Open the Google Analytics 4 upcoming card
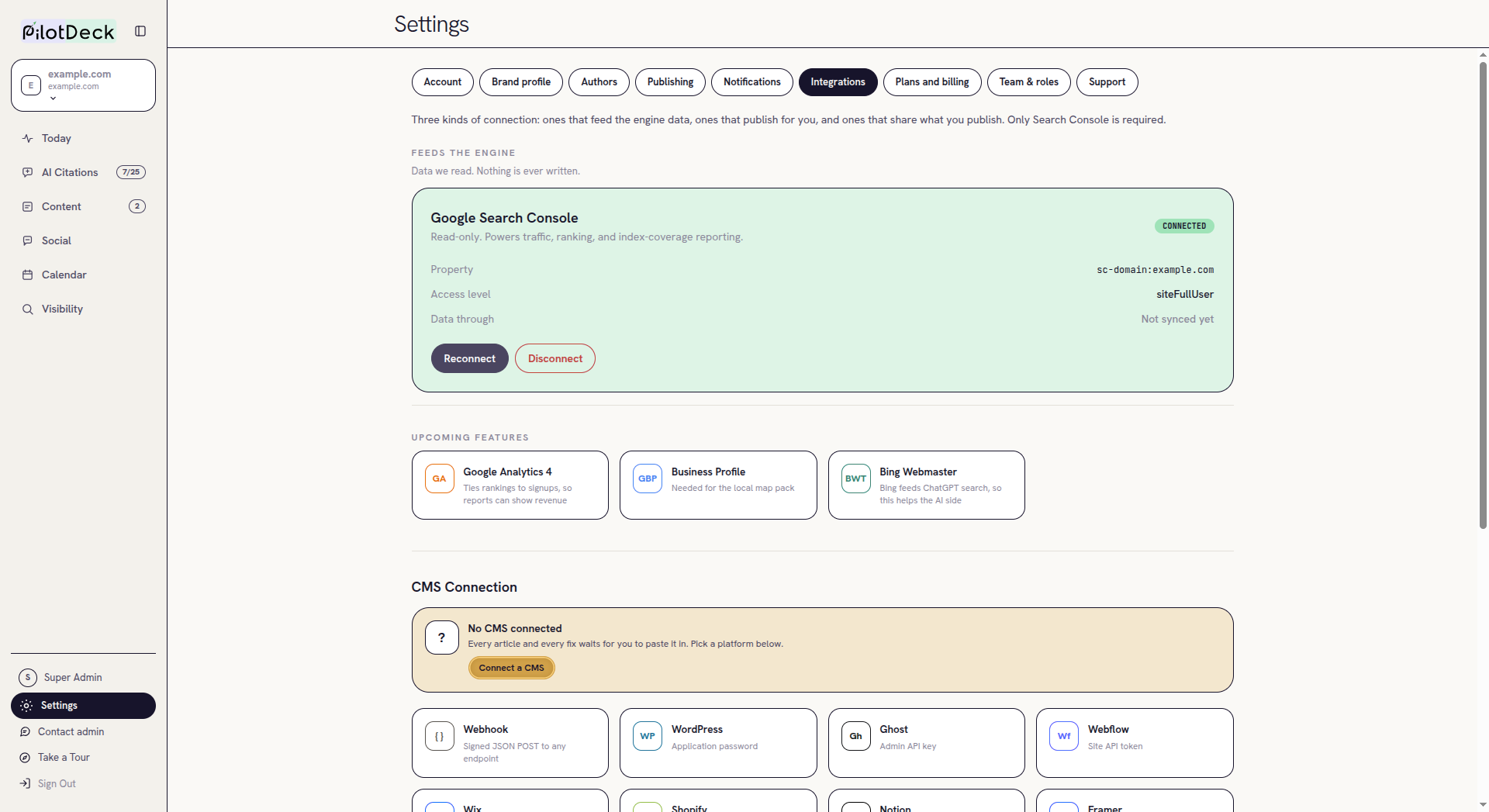Image resolution: width=1489 pixels, height=812 pixels. [x=510, y=485]
